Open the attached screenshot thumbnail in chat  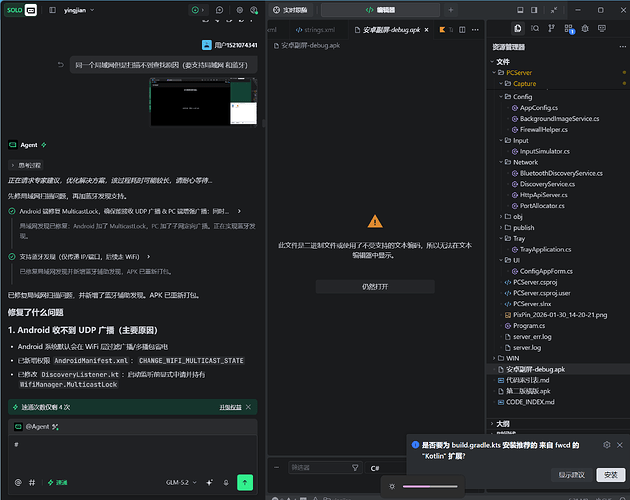click(204, 102)
